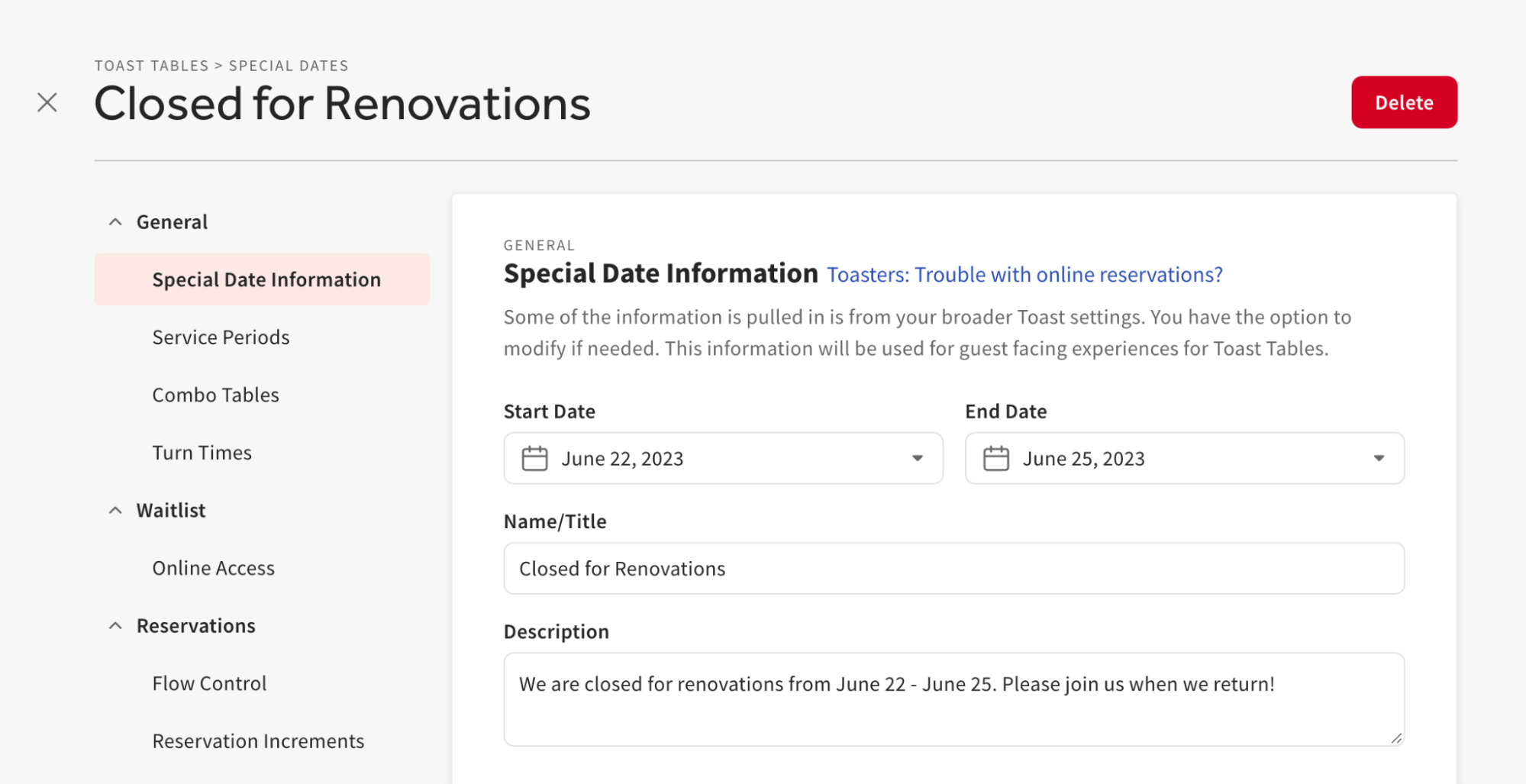This screenshot has height=784, width=1526.
Task: Select Turn Times in the sidebar
Action: (x=201, y=452)
